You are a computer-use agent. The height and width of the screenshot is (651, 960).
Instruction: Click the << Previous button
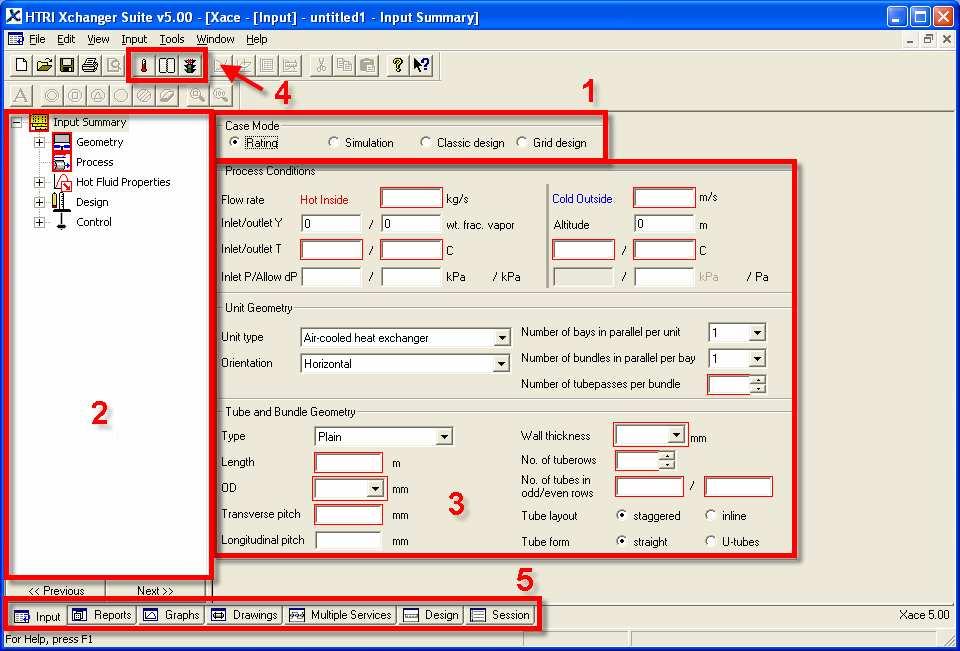click(x=56, y=591)
